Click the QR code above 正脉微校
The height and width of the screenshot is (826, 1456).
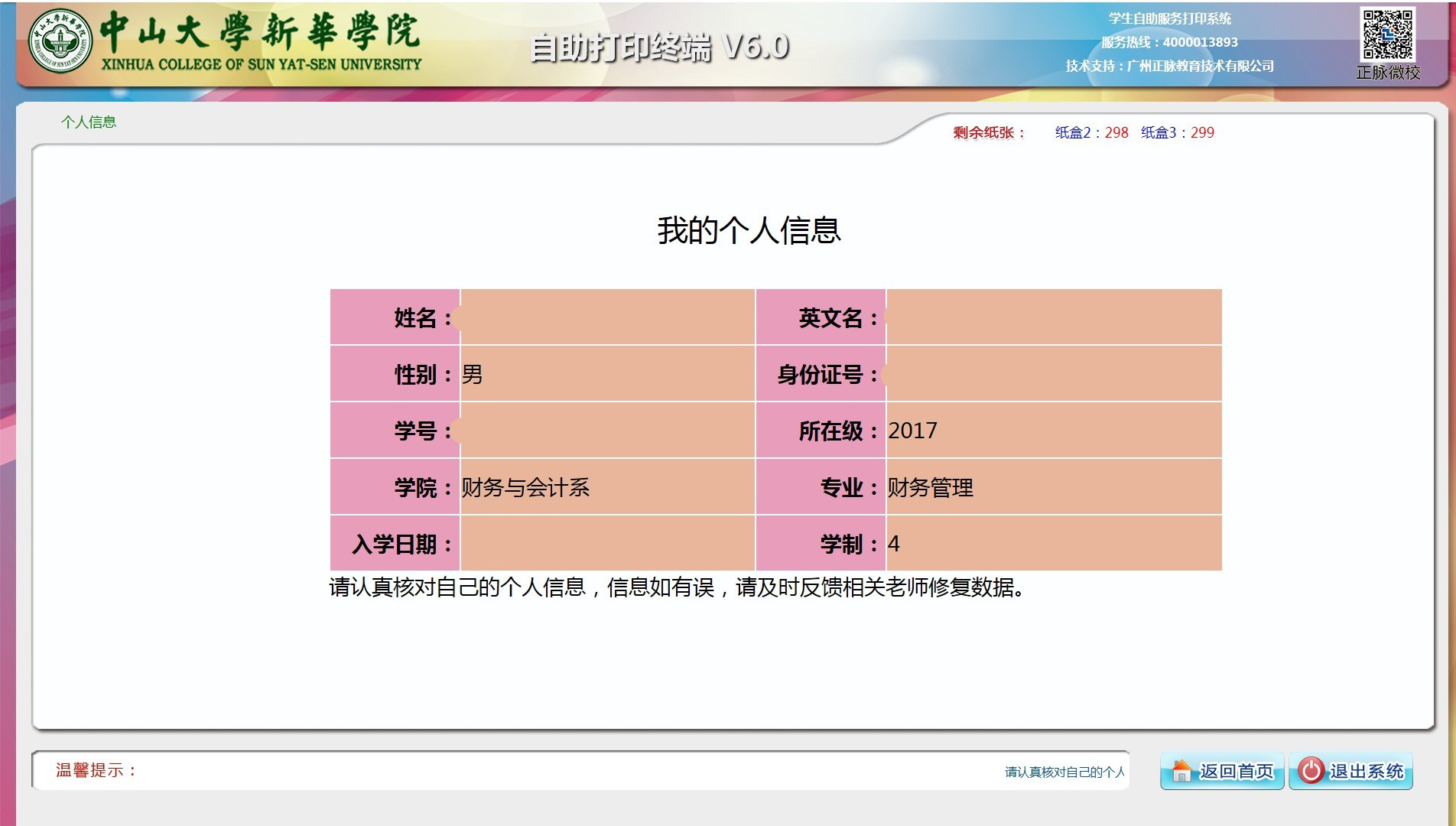tap(1387, 34)
